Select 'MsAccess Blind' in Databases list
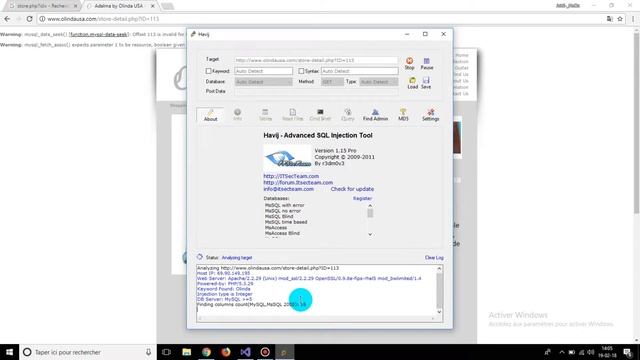Image resolution: width=640 pixels, height=360 pixels. [282, 233]
